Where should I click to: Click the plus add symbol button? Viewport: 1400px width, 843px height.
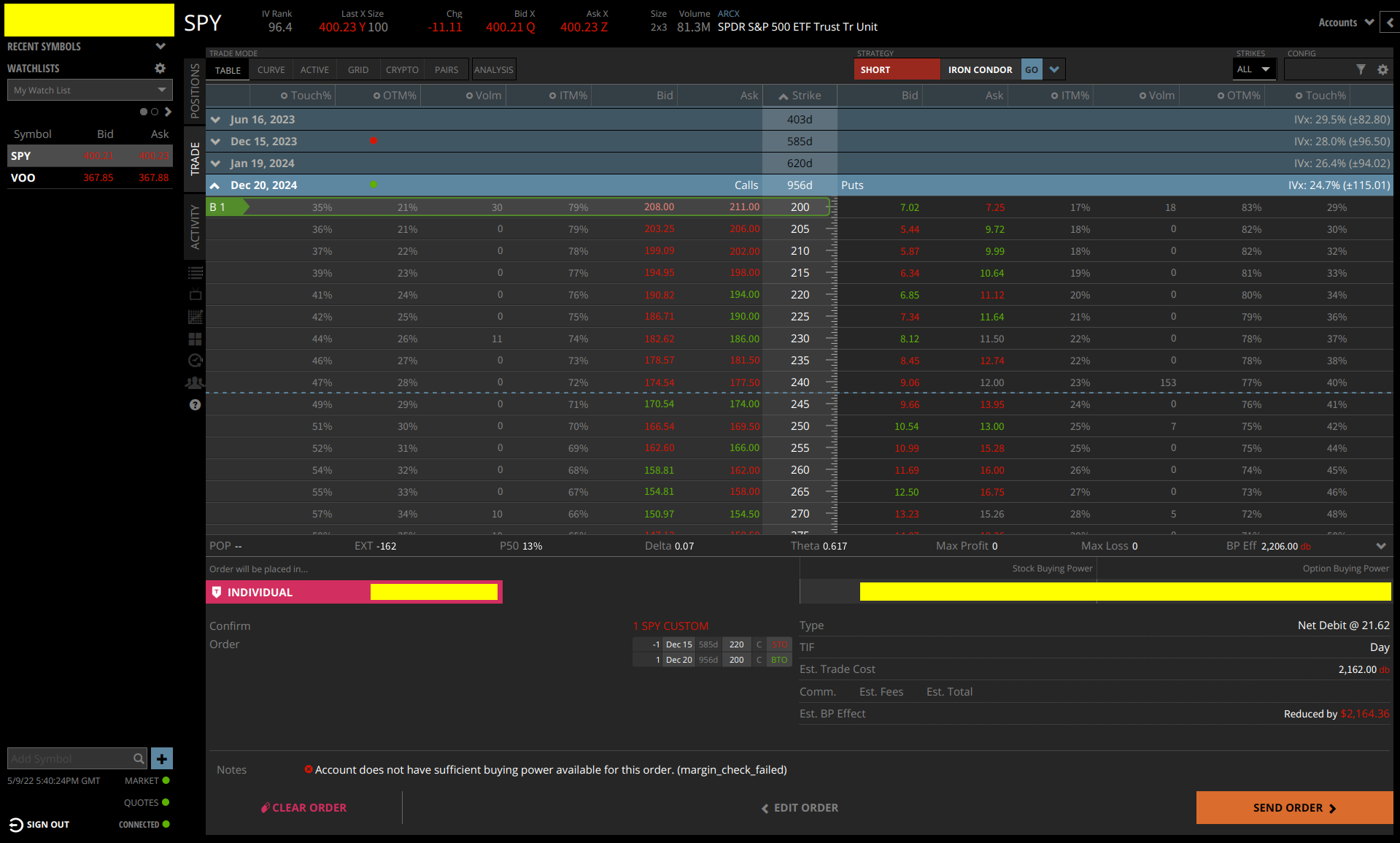162,758
